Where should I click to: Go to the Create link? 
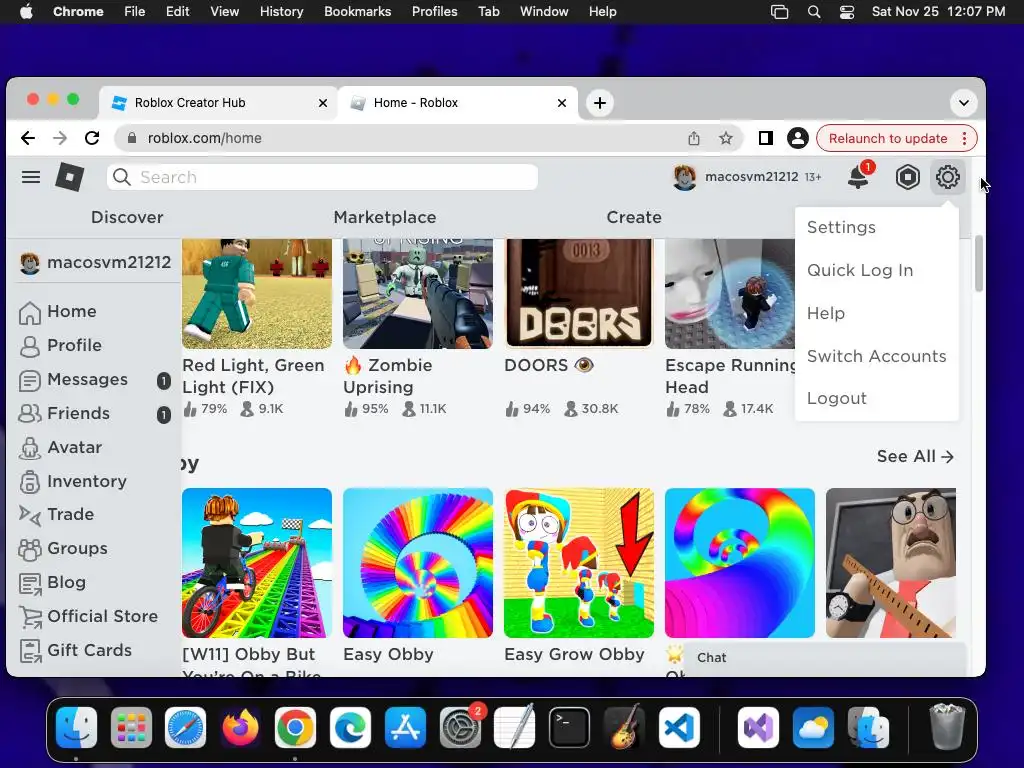[x=633, y=217]
